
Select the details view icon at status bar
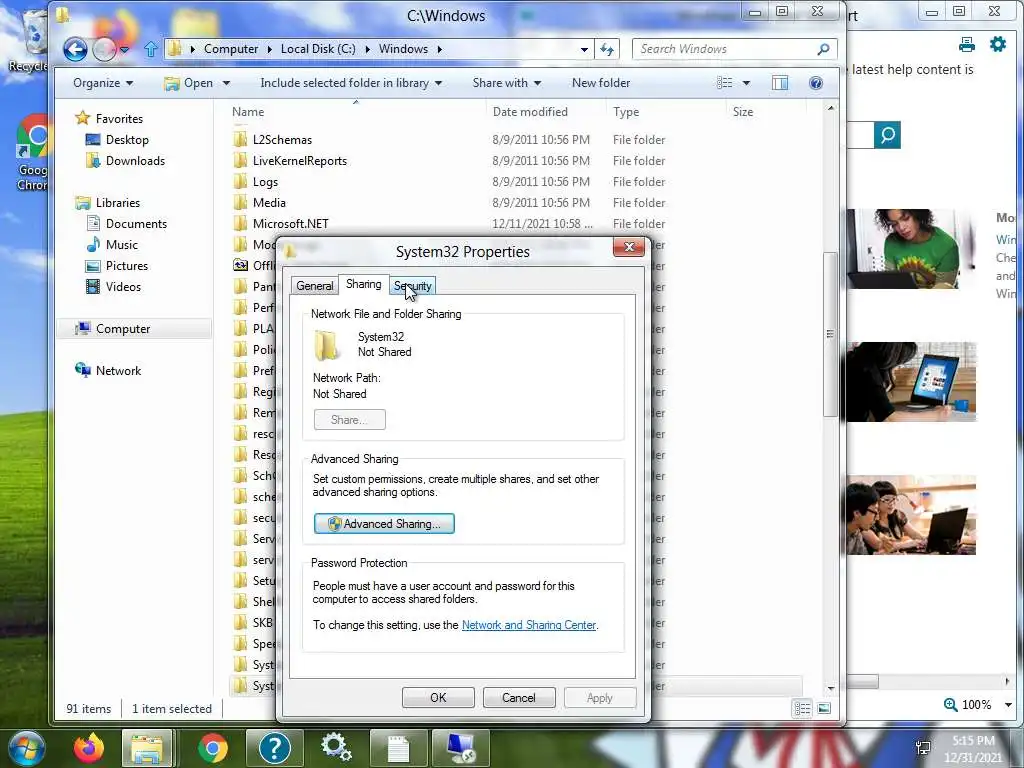[x=802, y=709]
